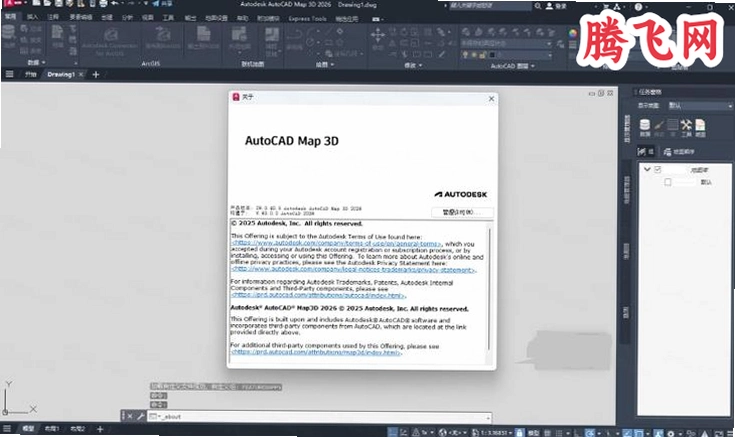The width and height of the screenshot is (735, 437).
Task: Open the annotation scale dropdown in status bar
Action: coord(492,432)
